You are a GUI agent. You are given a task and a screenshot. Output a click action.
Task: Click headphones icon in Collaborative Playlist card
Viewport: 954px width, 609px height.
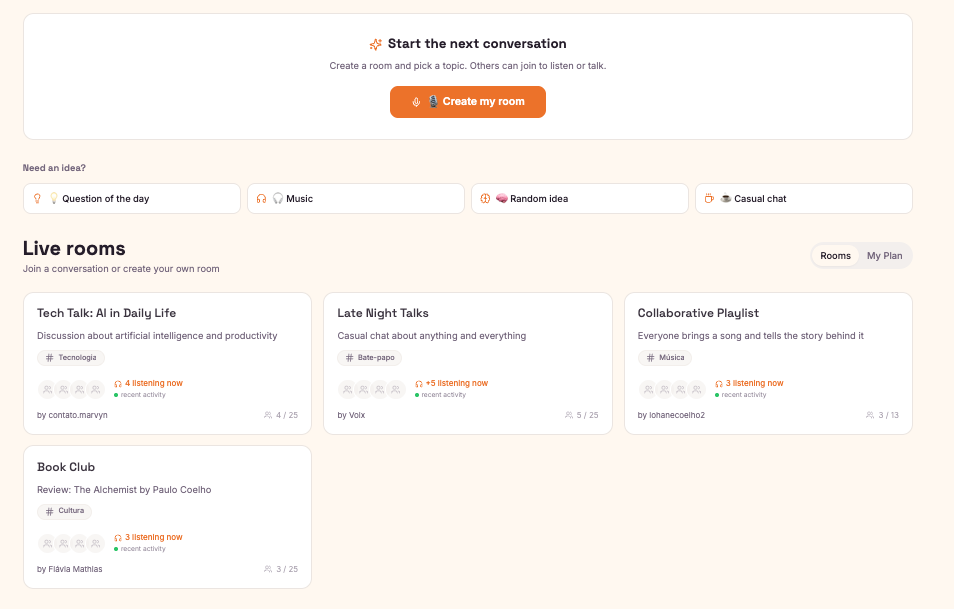(x=719, y=384)
